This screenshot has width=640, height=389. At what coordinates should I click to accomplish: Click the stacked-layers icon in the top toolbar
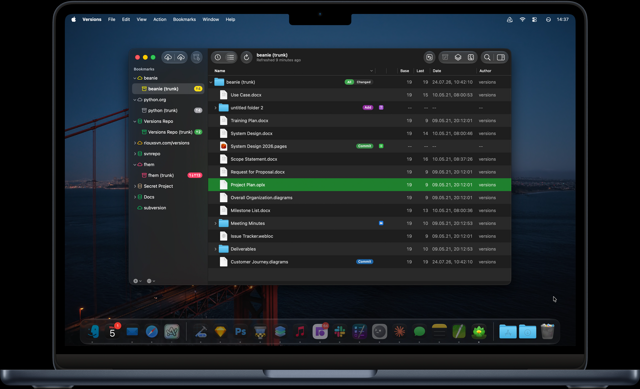coord(458,58)
